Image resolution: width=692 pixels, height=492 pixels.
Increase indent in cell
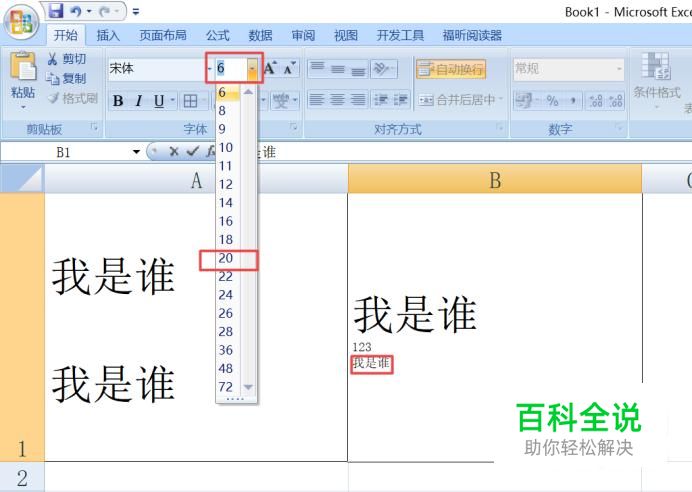pyautogui.click(x=401, y=100)
